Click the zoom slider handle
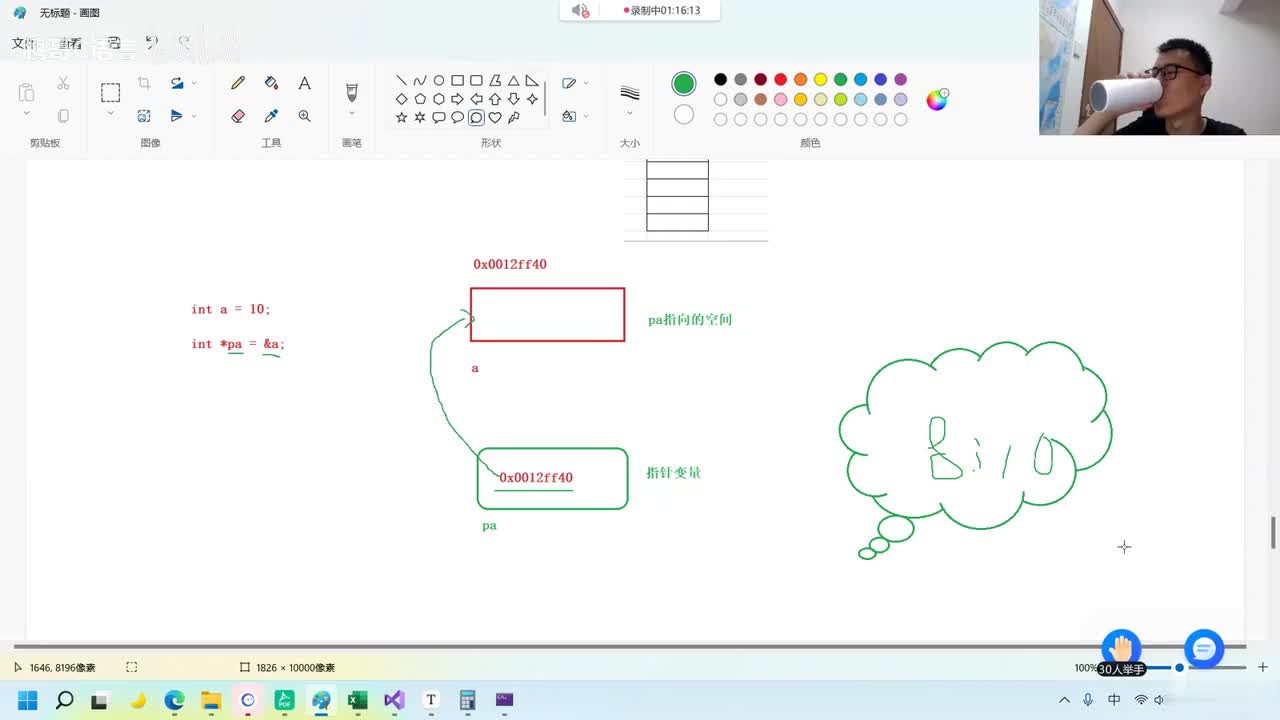 (1179, 667)
